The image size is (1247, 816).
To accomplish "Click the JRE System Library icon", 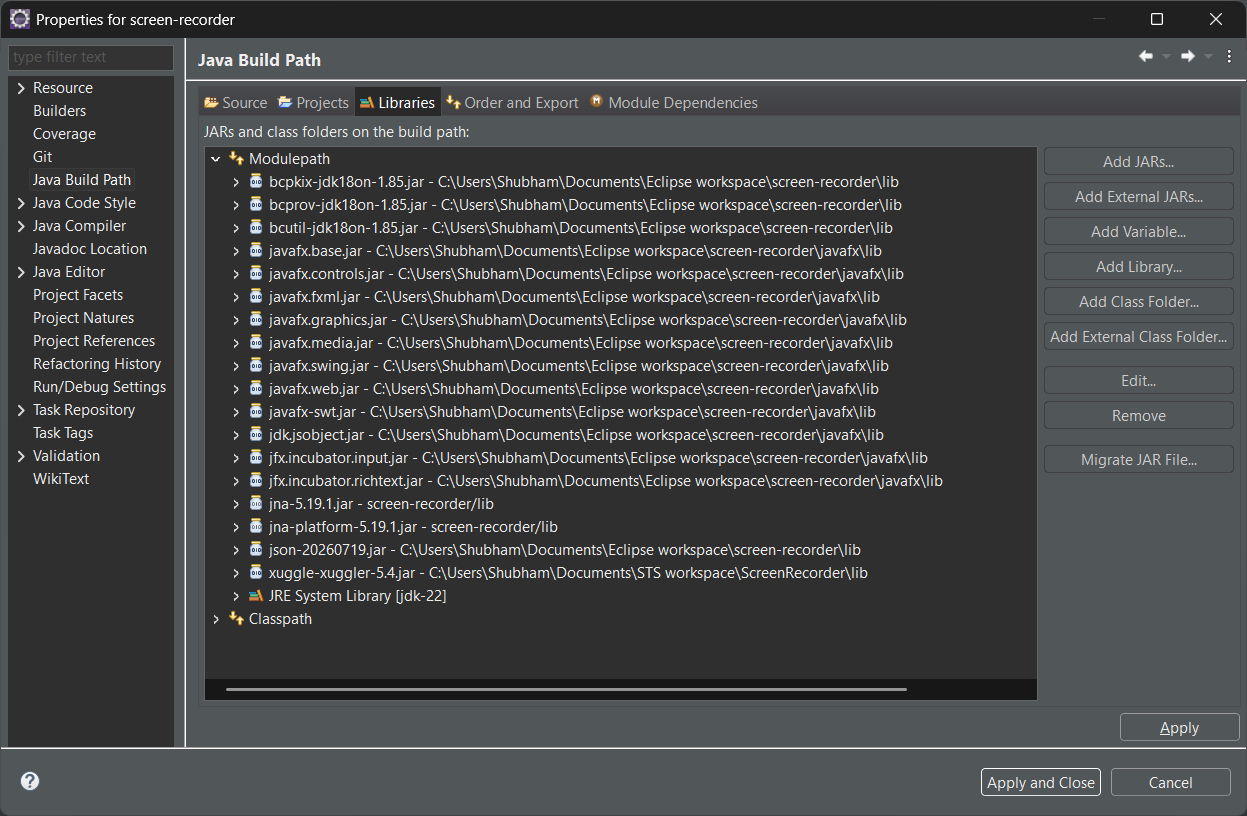I will pyautogui.click(x=256, y=596).
